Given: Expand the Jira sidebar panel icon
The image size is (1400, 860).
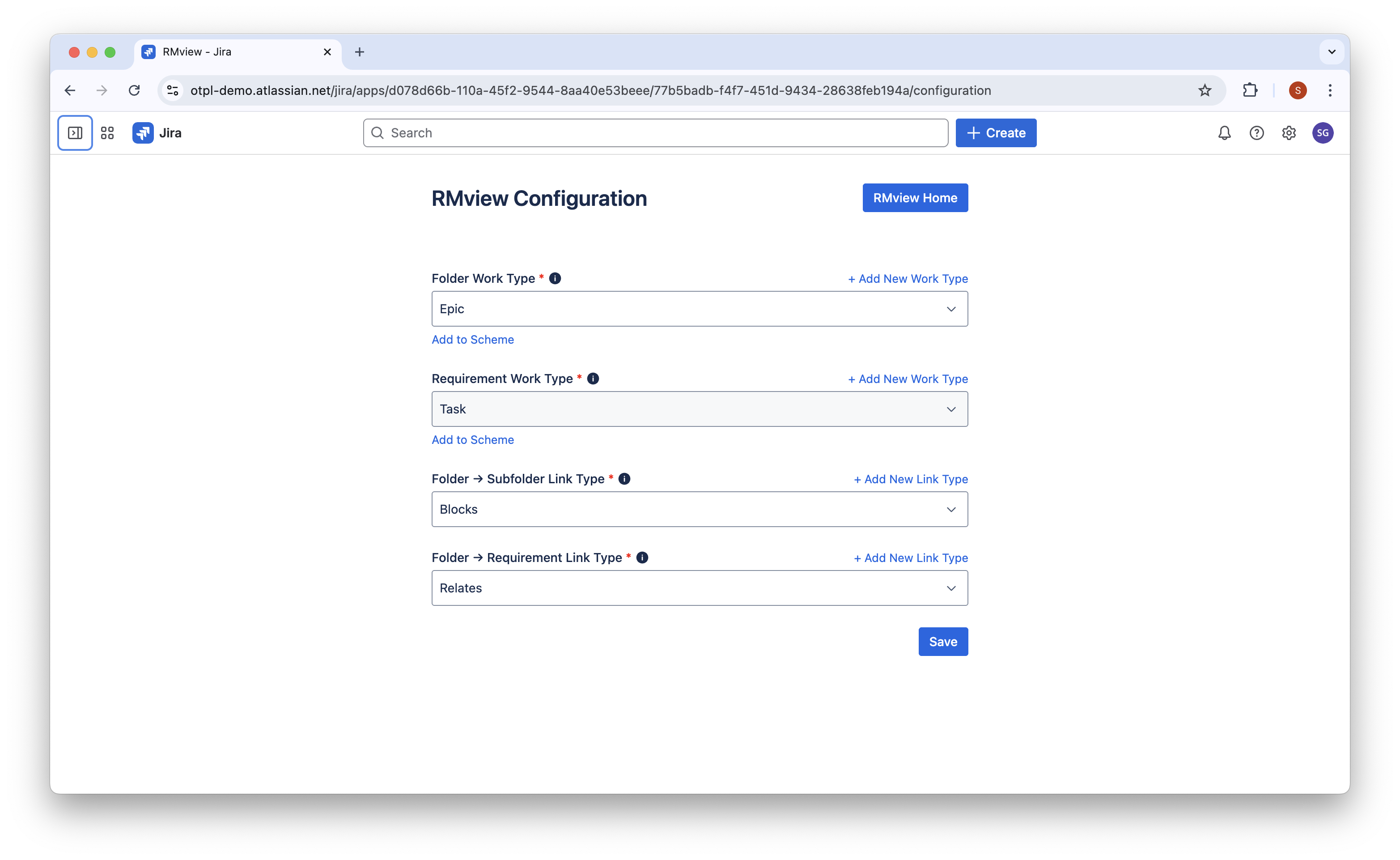Looking at the screenshot, I should [x=75, y=133].
